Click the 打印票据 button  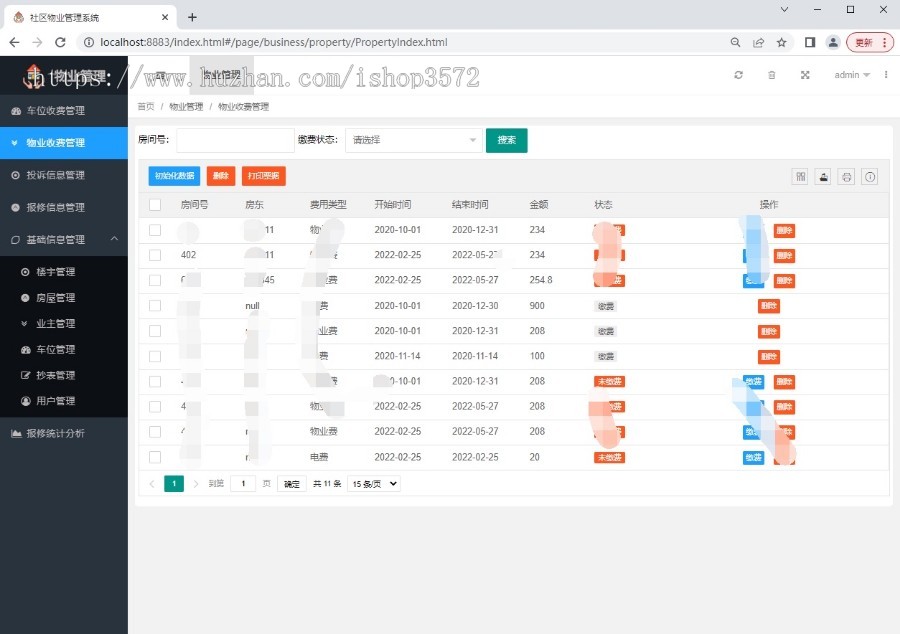263,176
